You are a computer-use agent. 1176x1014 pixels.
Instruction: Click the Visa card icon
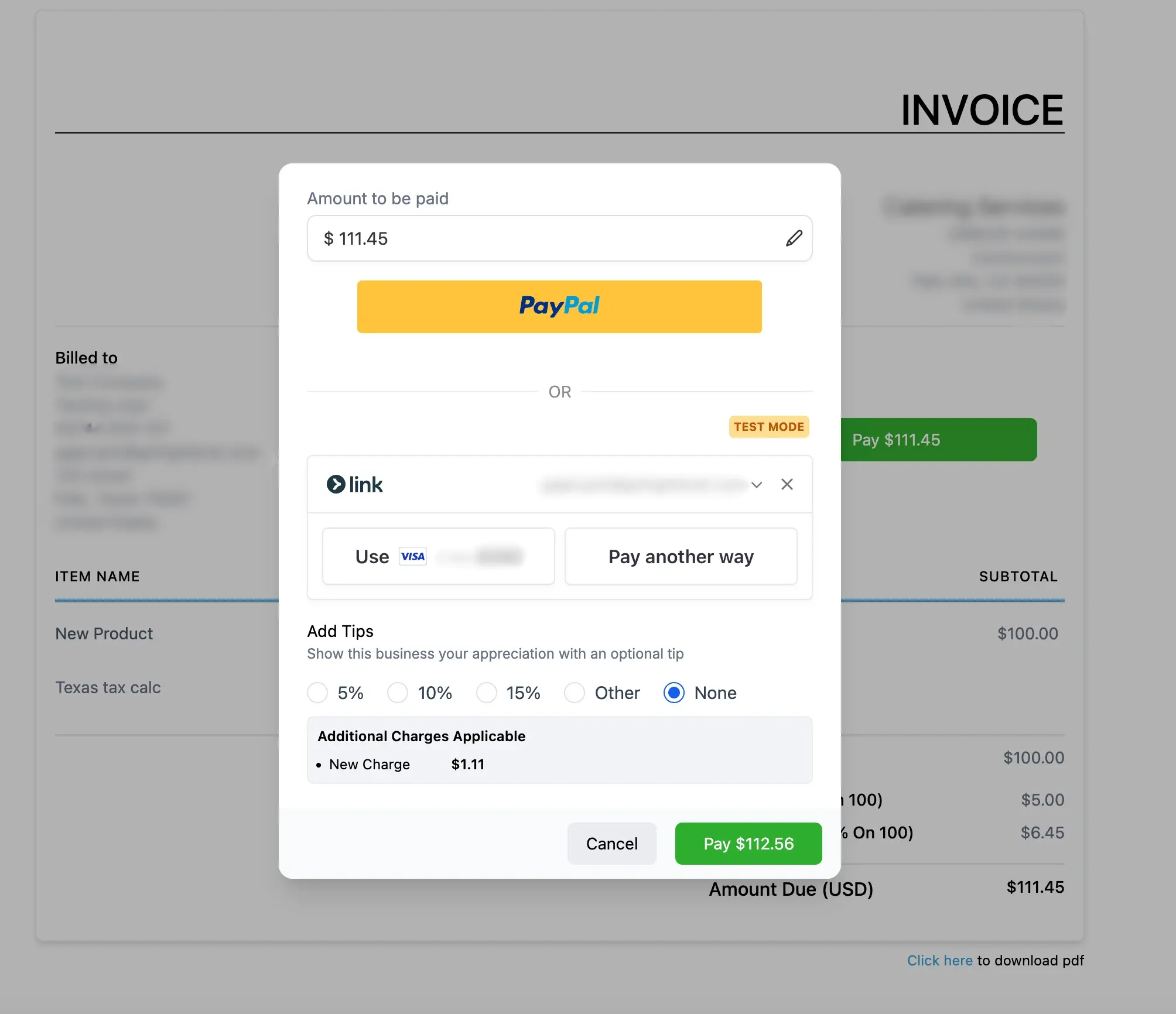pyautogui.click(x=413, y=556)
